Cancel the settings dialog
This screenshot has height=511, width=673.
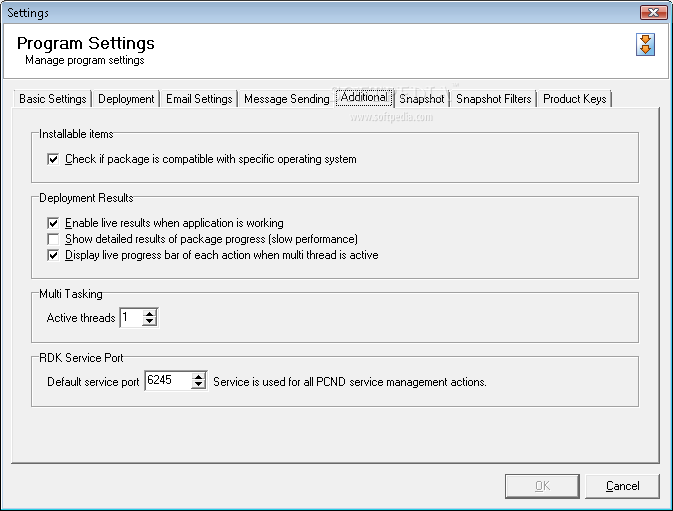point(622,486)
